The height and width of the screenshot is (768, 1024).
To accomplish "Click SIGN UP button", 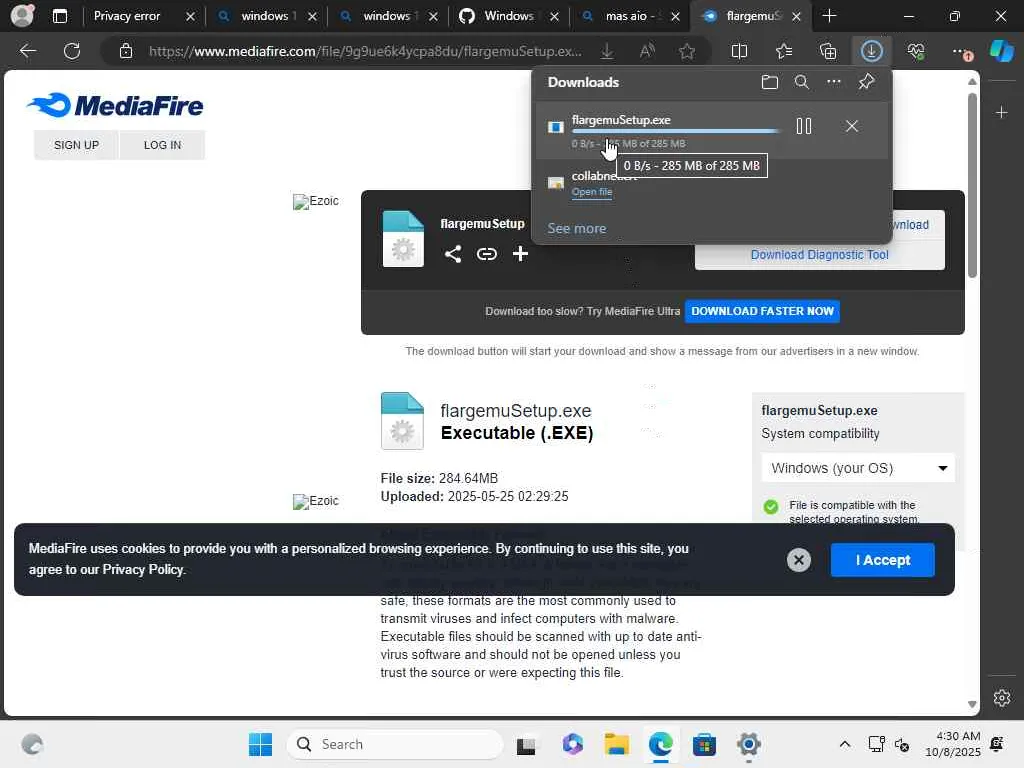I will tap(76, 145).
